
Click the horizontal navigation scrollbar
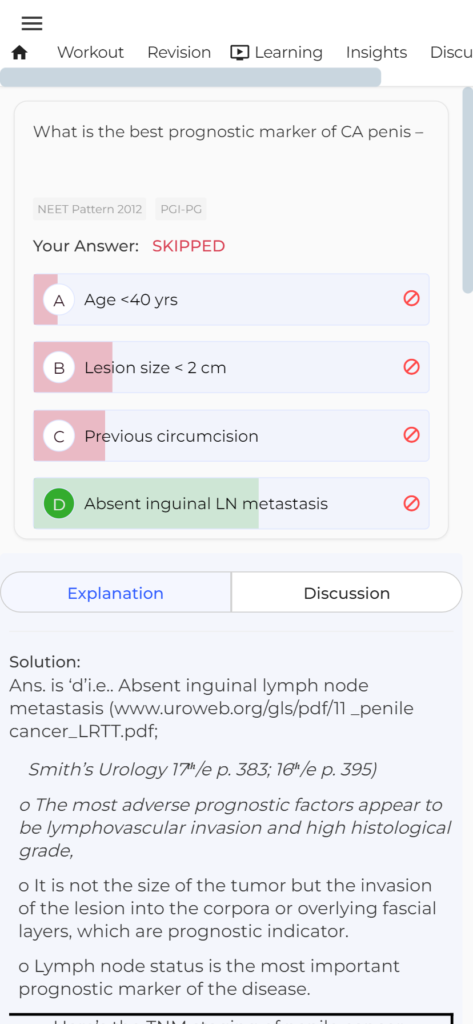pyautogui.click(x=190, y=77)
